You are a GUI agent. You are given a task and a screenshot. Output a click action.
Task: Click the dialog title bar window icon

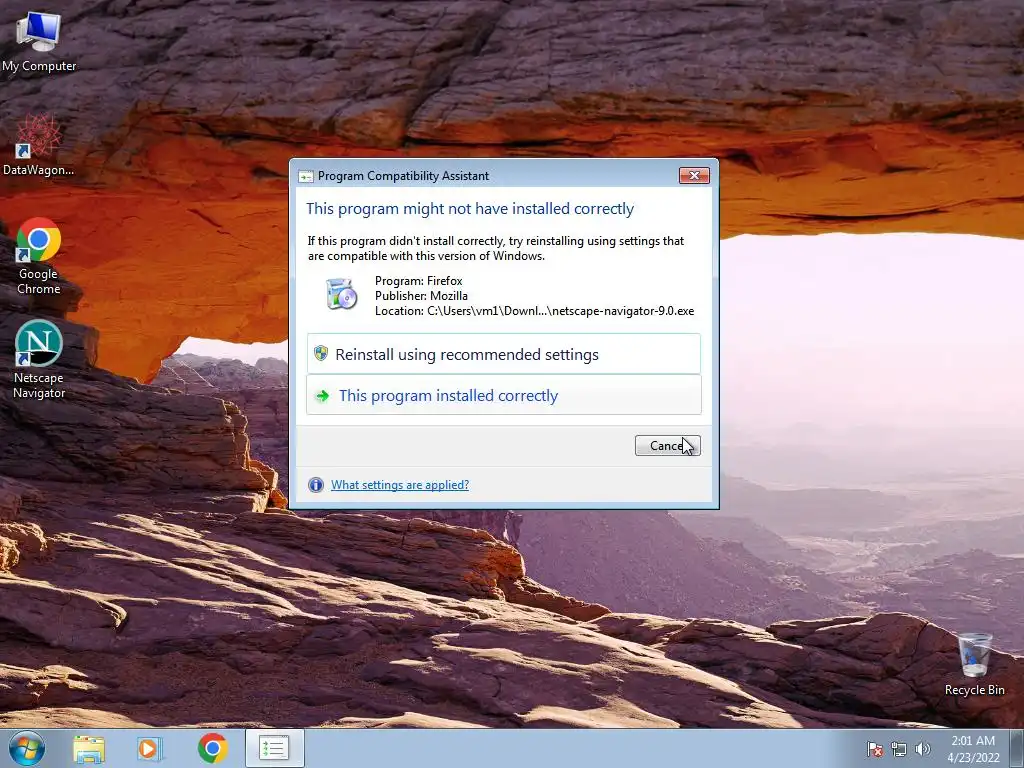[306, 176]
